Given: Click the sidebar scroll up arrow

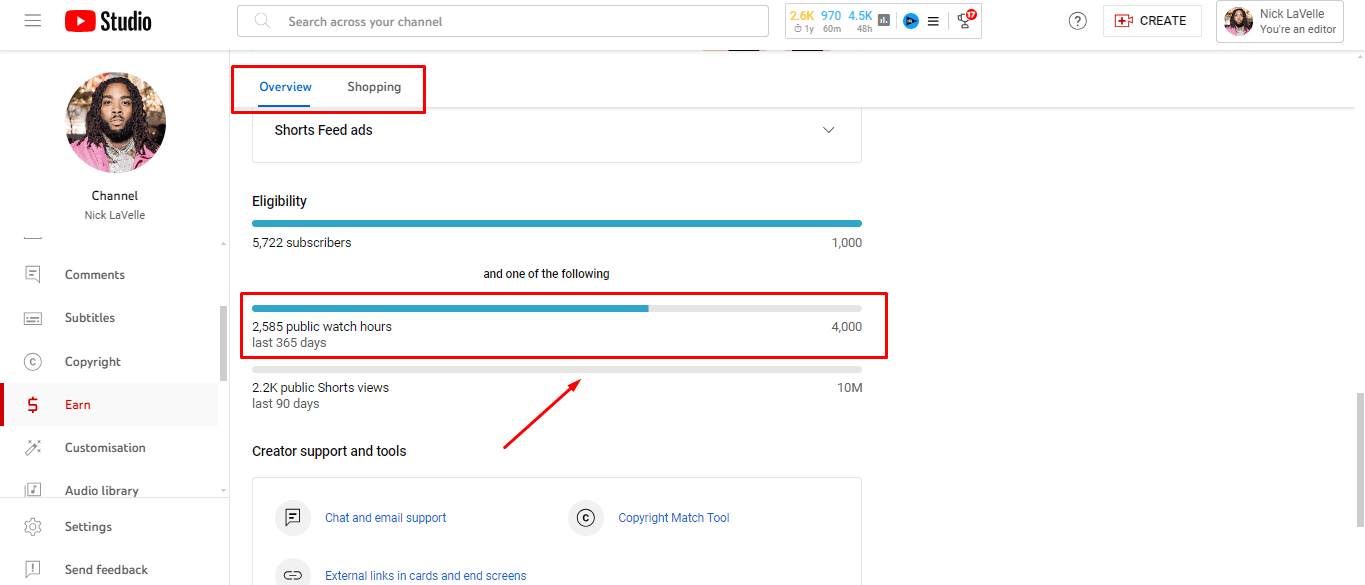Looking at the screenshot, I should click(x=223, y=243).
